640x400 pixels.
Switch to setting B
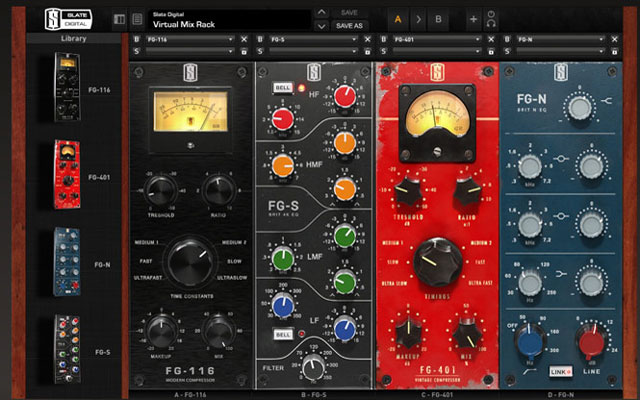click(x=438, y=19)
